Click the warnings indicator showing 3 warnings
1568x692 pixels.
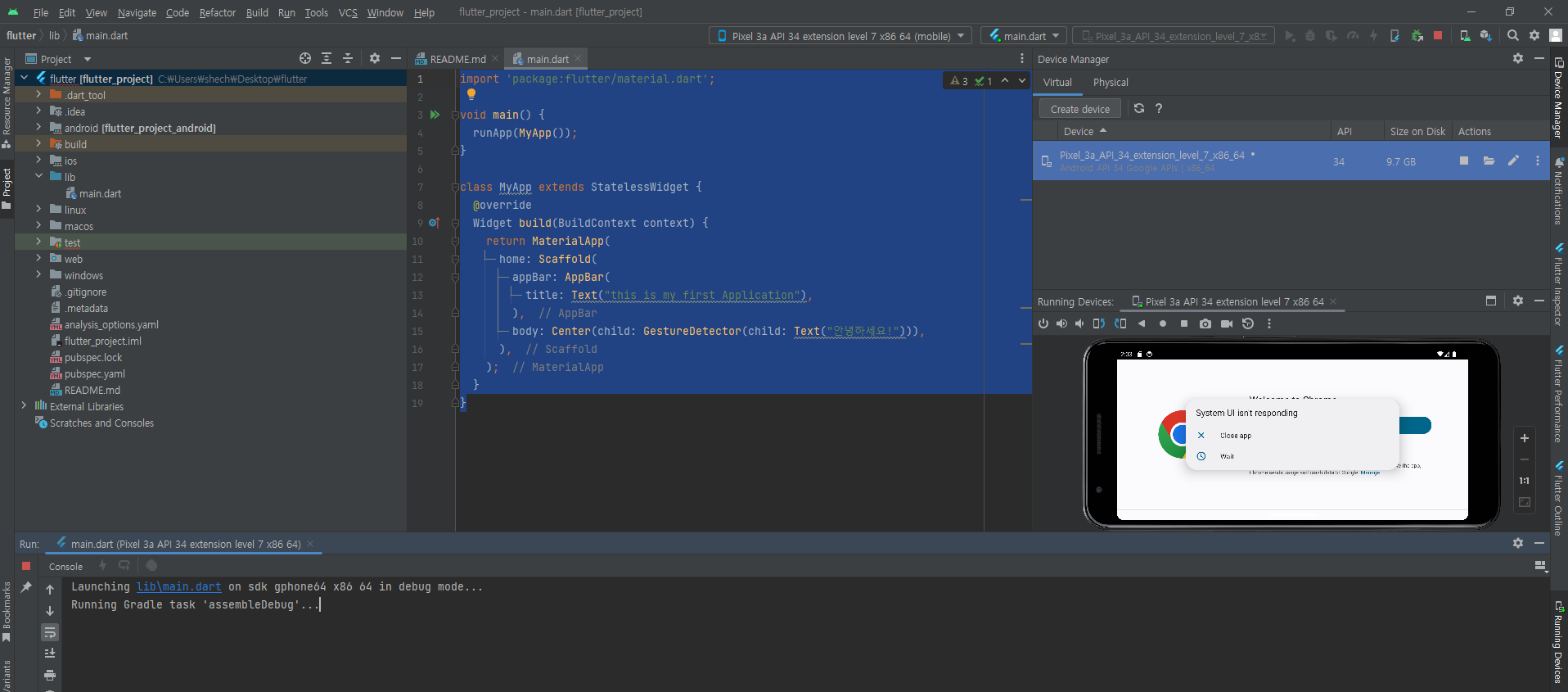click(x=959, y=81)
